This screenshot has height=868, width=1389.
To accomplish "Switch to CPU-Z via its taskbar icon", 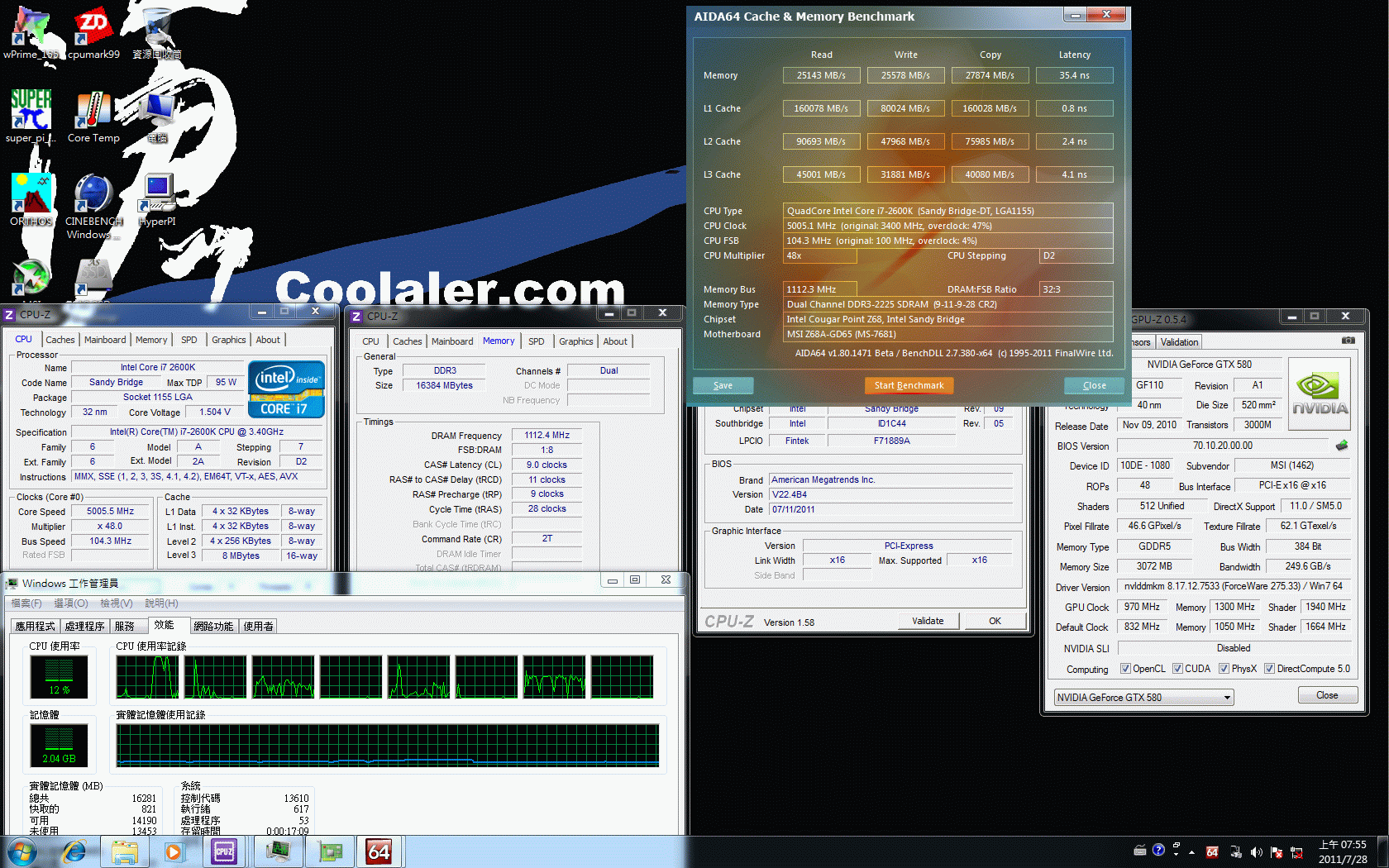I will click(x=224, y=851).
